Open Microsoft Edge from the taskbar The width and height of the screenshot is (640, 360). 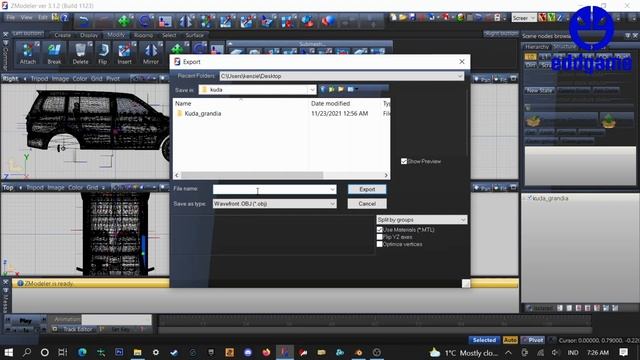coord(82,352)
